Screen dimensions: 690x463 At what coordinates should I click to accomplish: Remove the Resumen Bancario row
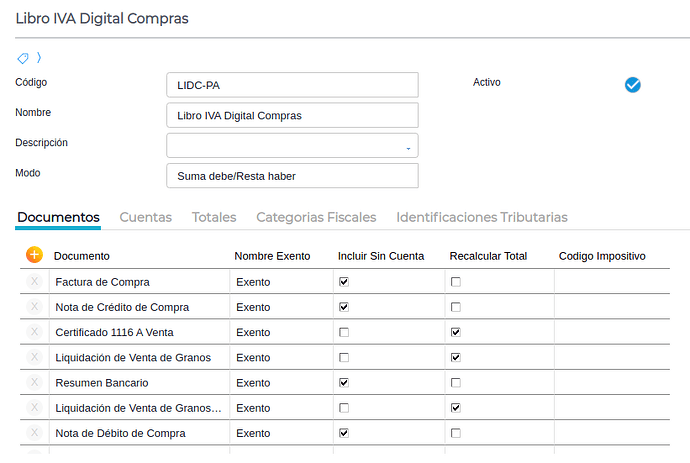pyautogui.click(x=34, y=382)
